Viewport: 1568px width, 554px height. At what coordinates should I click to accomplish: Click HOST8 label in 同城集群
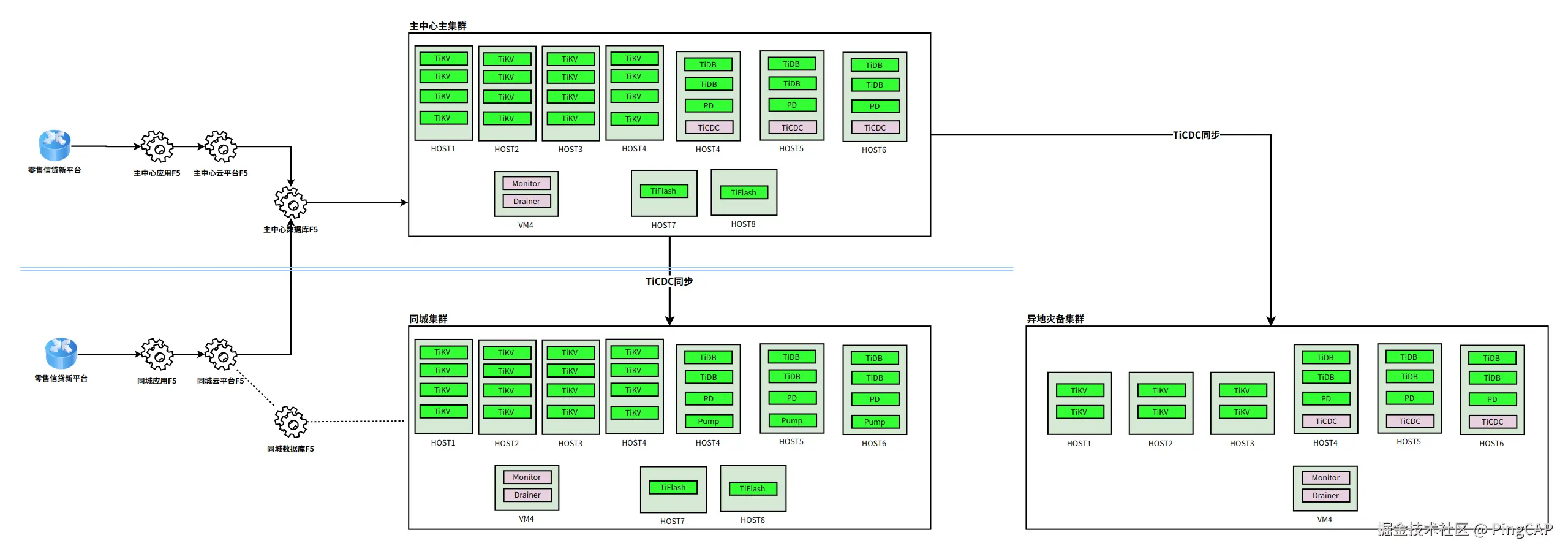[753, 520]
